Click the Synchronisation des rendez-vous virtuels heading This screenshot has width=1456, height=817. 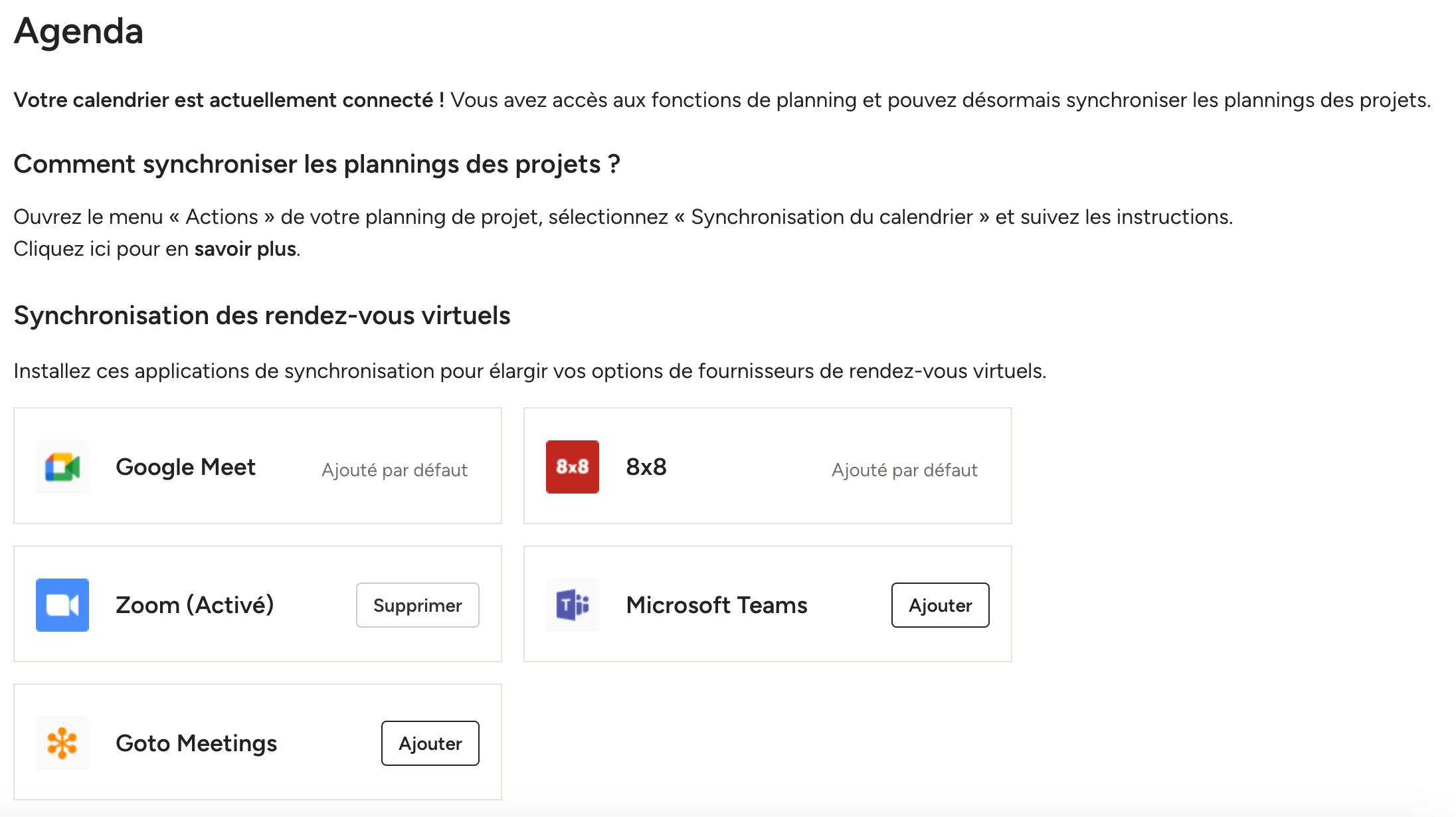coord(262,316)
